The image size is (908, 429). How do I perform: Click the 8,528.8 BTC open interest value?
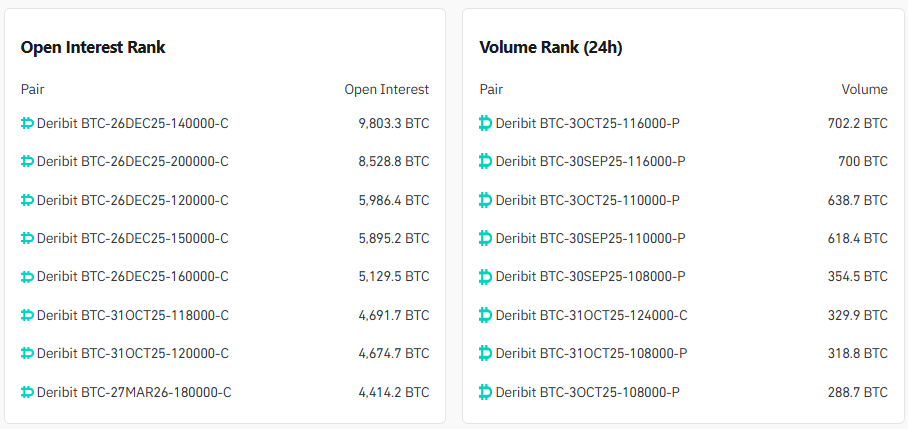pyautogui.click(x=394, y=162)
